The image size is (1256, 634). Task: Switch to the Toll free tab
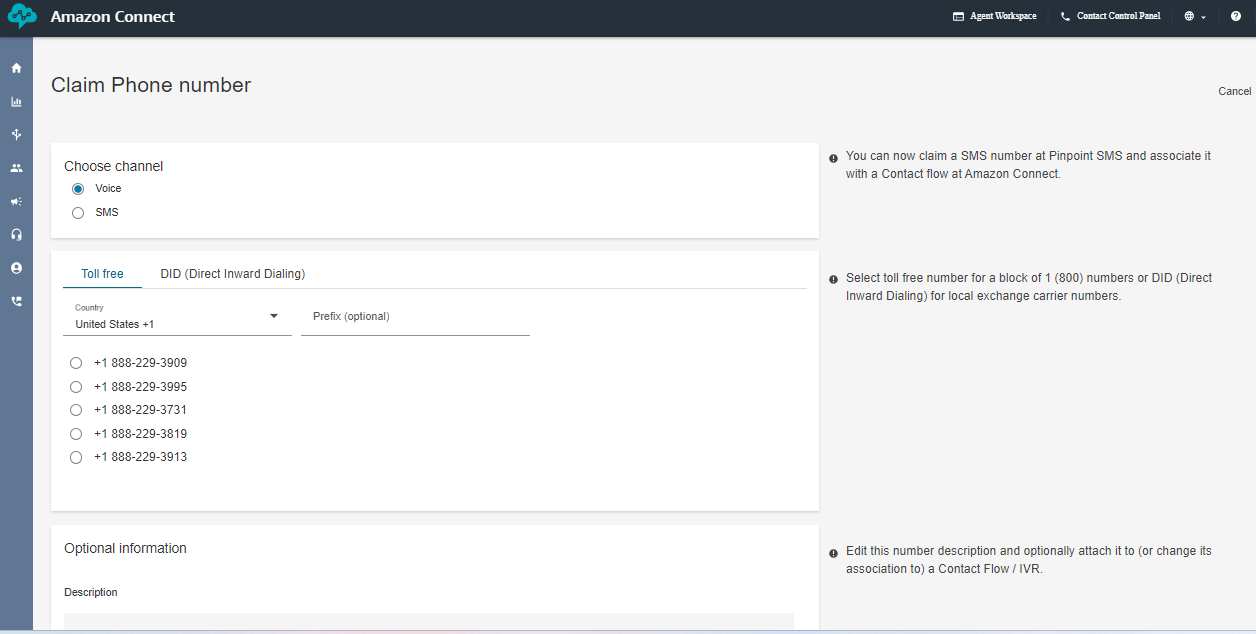102,273
